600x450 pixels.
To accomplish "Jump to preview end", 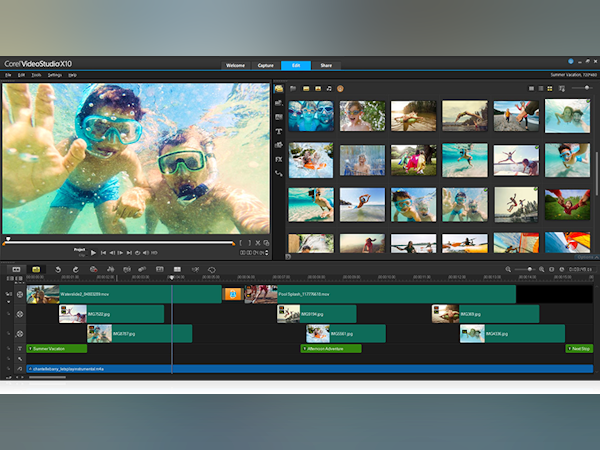I will tap(129, 253).
